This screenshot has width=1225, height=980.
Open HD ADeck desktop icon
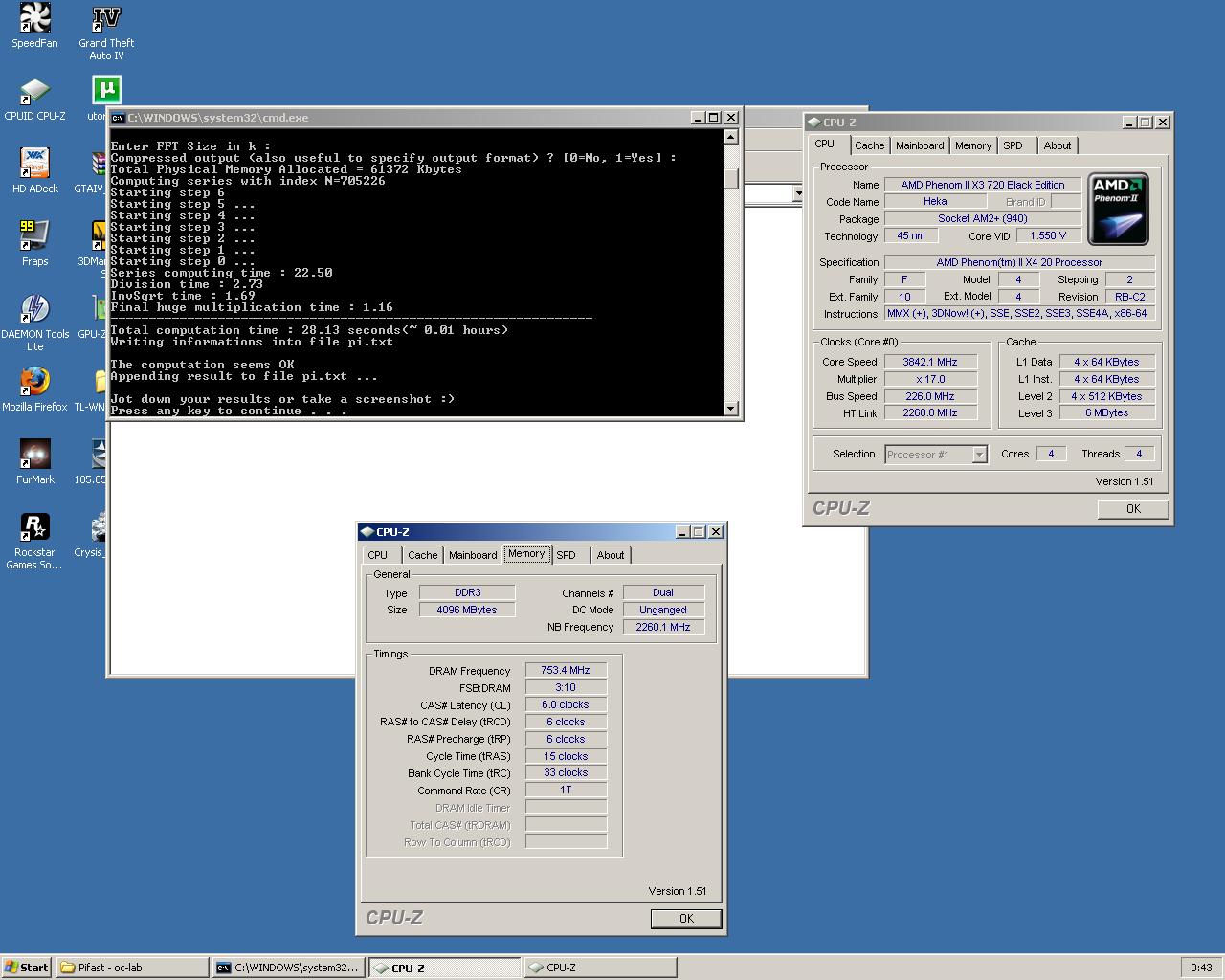click(34, 171)
